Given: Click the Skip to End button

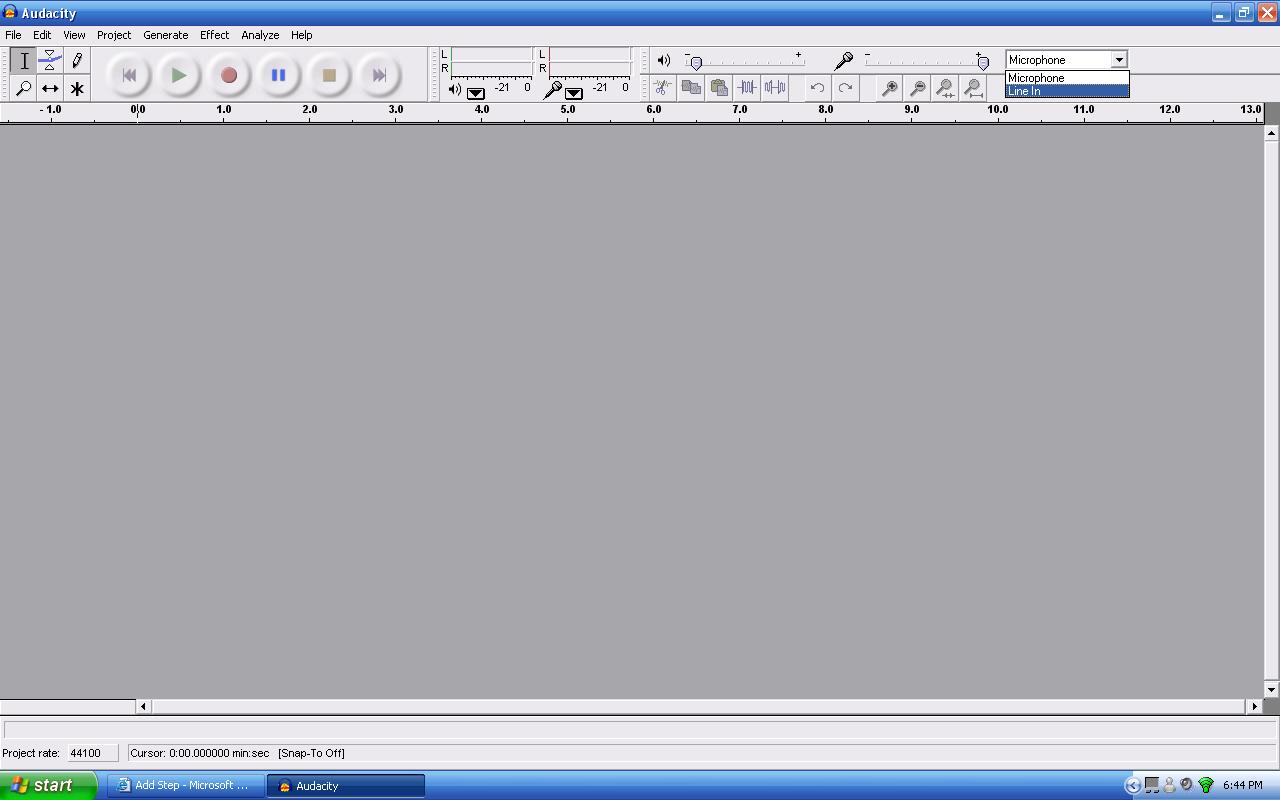Looking at the screenshot, I should point(379,75).
